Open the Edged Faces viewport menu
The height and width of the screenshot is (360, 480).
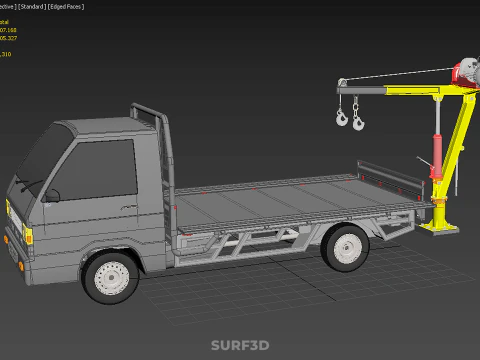coord(66,7)
